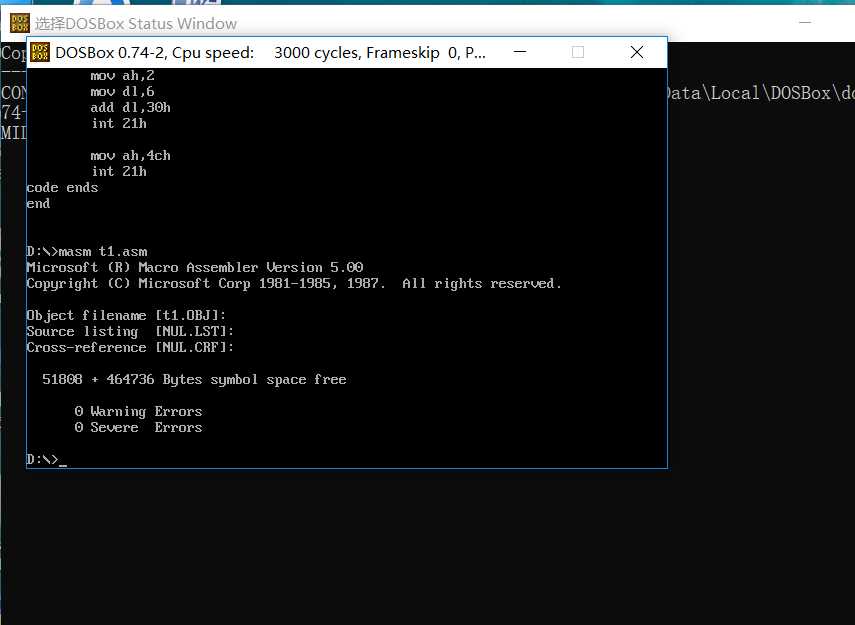Click the 'add dl,30h' code line

130,107
